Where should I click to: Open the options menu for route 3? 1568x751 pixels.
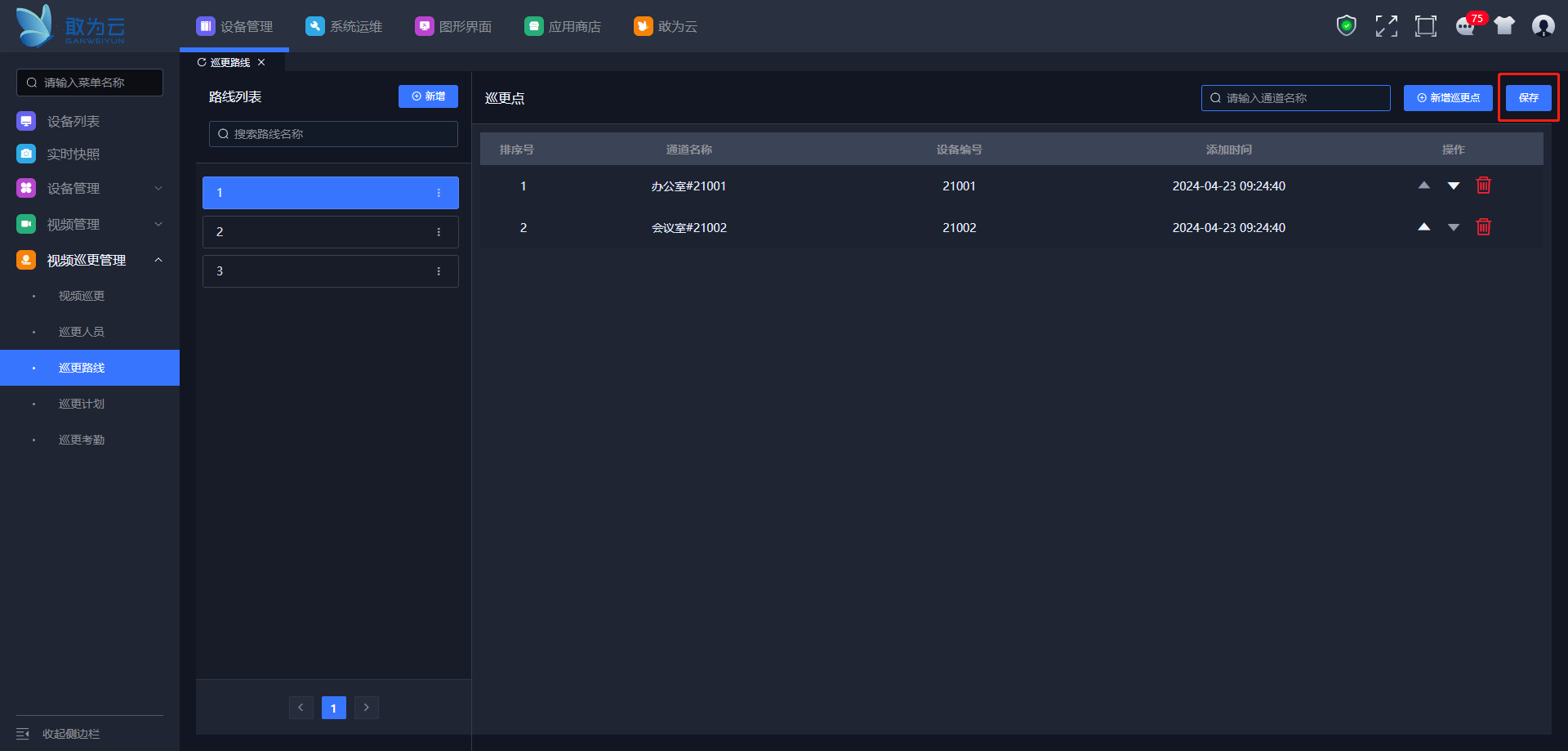439,271
